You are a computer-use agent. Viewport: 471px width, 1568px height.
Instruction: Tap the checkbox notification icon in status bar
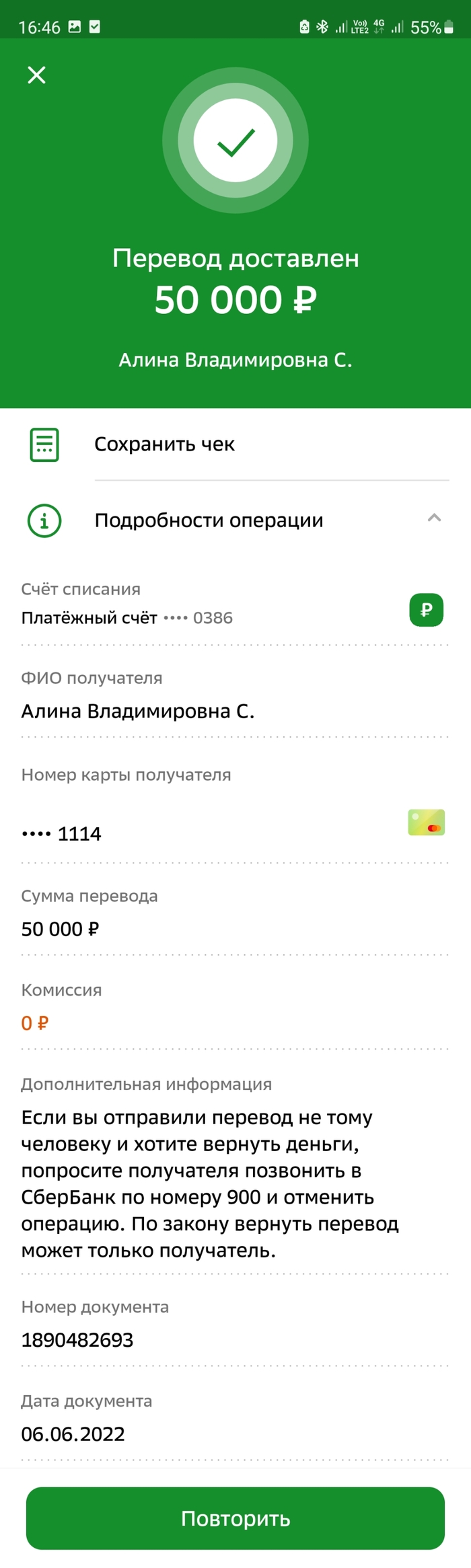95,27
